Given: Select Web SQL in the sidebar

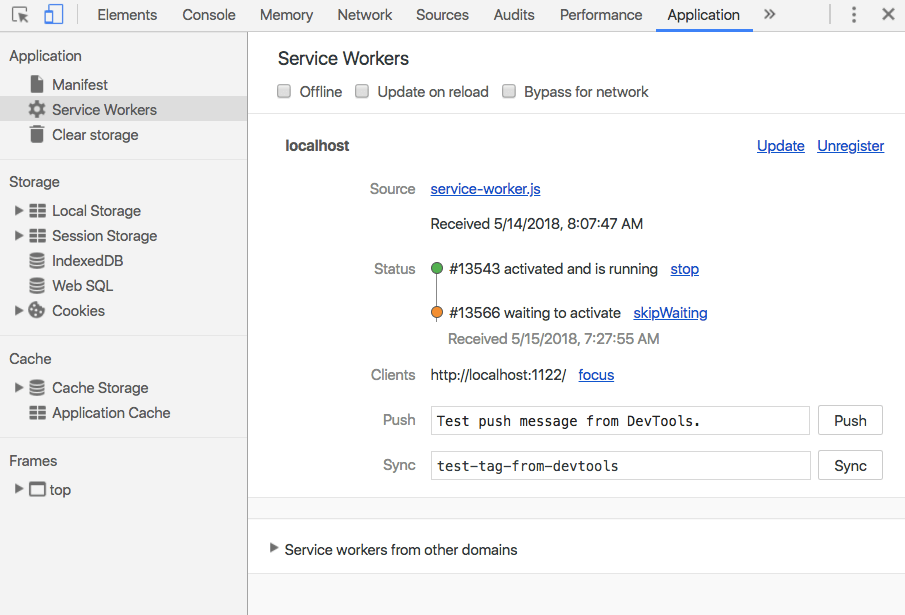Looking at the screenshot, I should pos(83,286).
